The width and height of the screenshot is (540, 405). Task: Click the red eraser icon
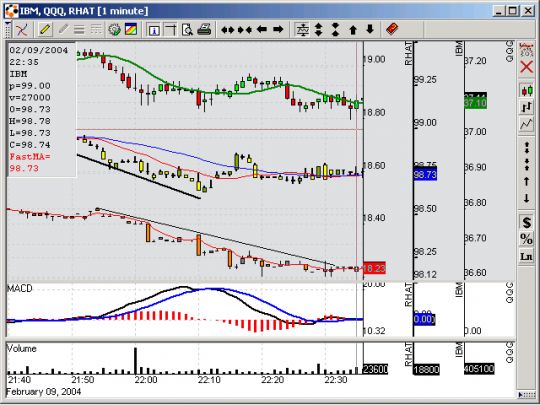click(x=392, y=30)
